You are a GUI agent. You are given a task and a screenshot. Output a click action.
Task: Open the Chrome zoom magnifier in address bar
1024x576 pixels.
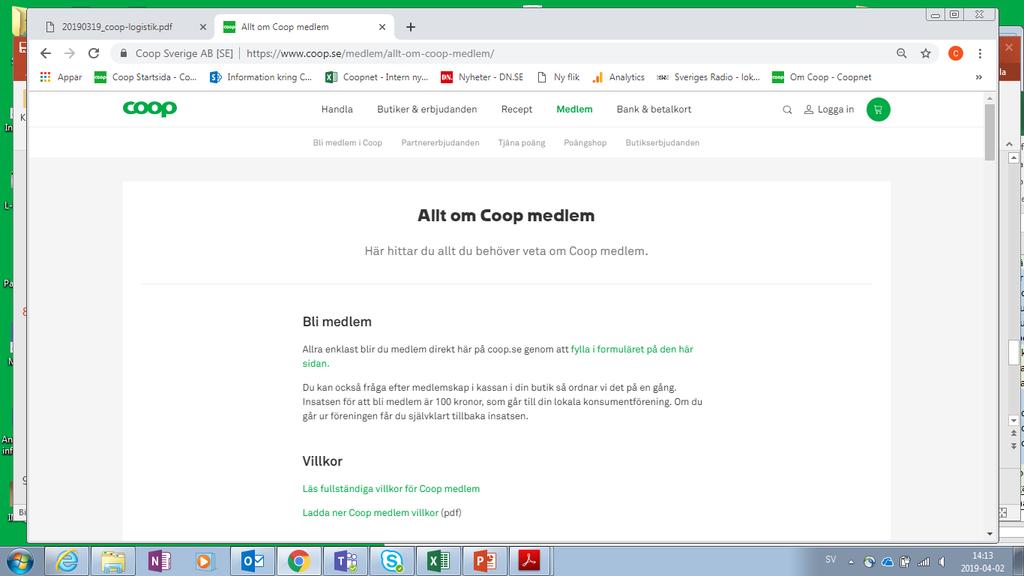tap(901, 54)
